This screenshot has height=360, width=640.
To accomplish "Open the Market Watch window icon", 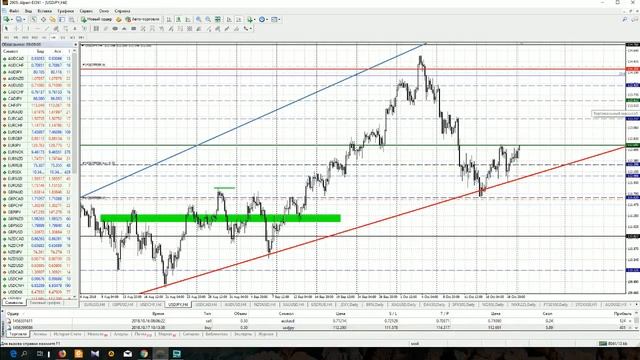I will [33, 19].
